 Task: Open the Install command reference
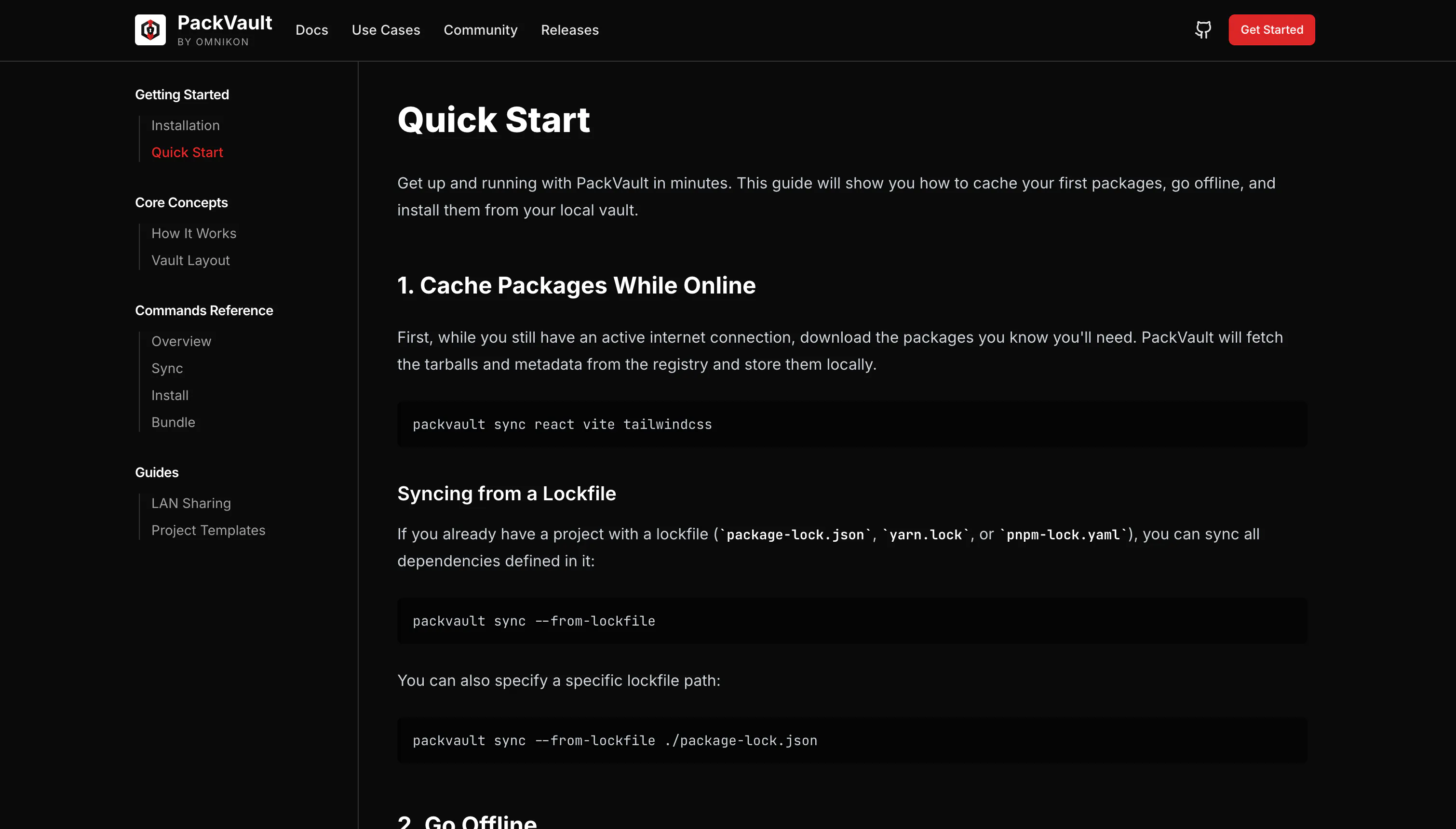[x=170, y=395]
